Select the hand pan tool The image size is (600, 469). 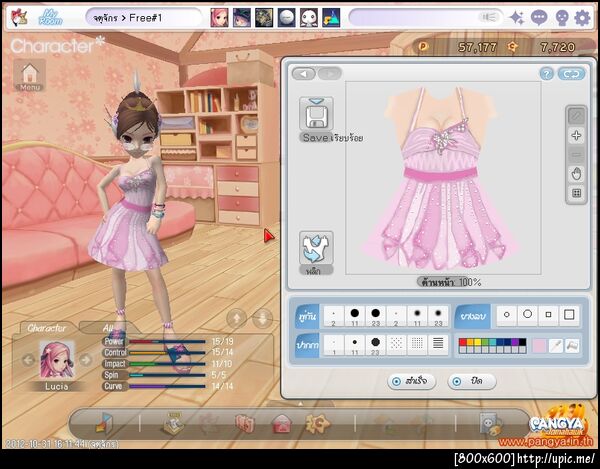576,174
